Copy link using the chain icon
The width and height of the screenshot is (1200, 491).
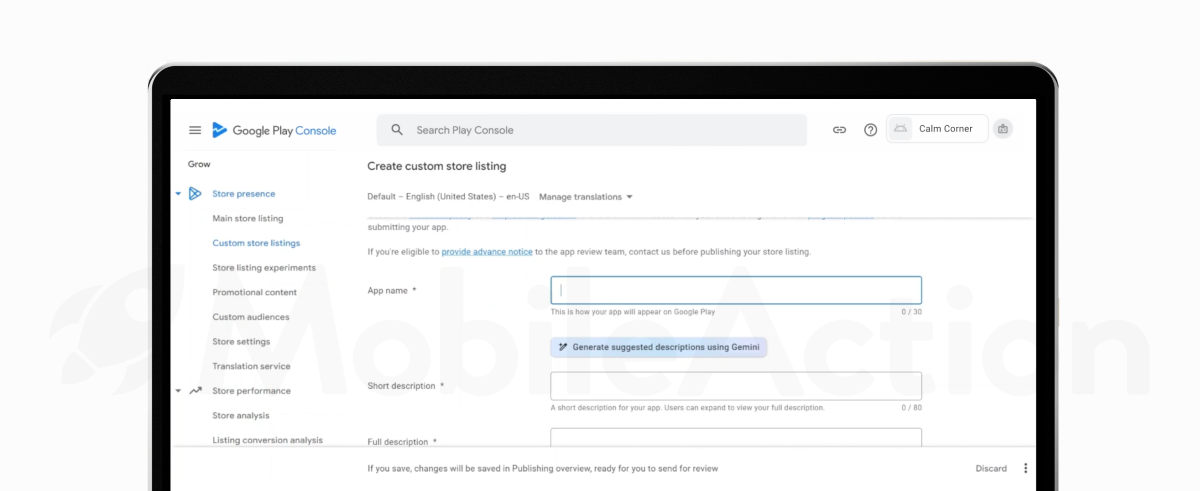(x=839, y=130)
